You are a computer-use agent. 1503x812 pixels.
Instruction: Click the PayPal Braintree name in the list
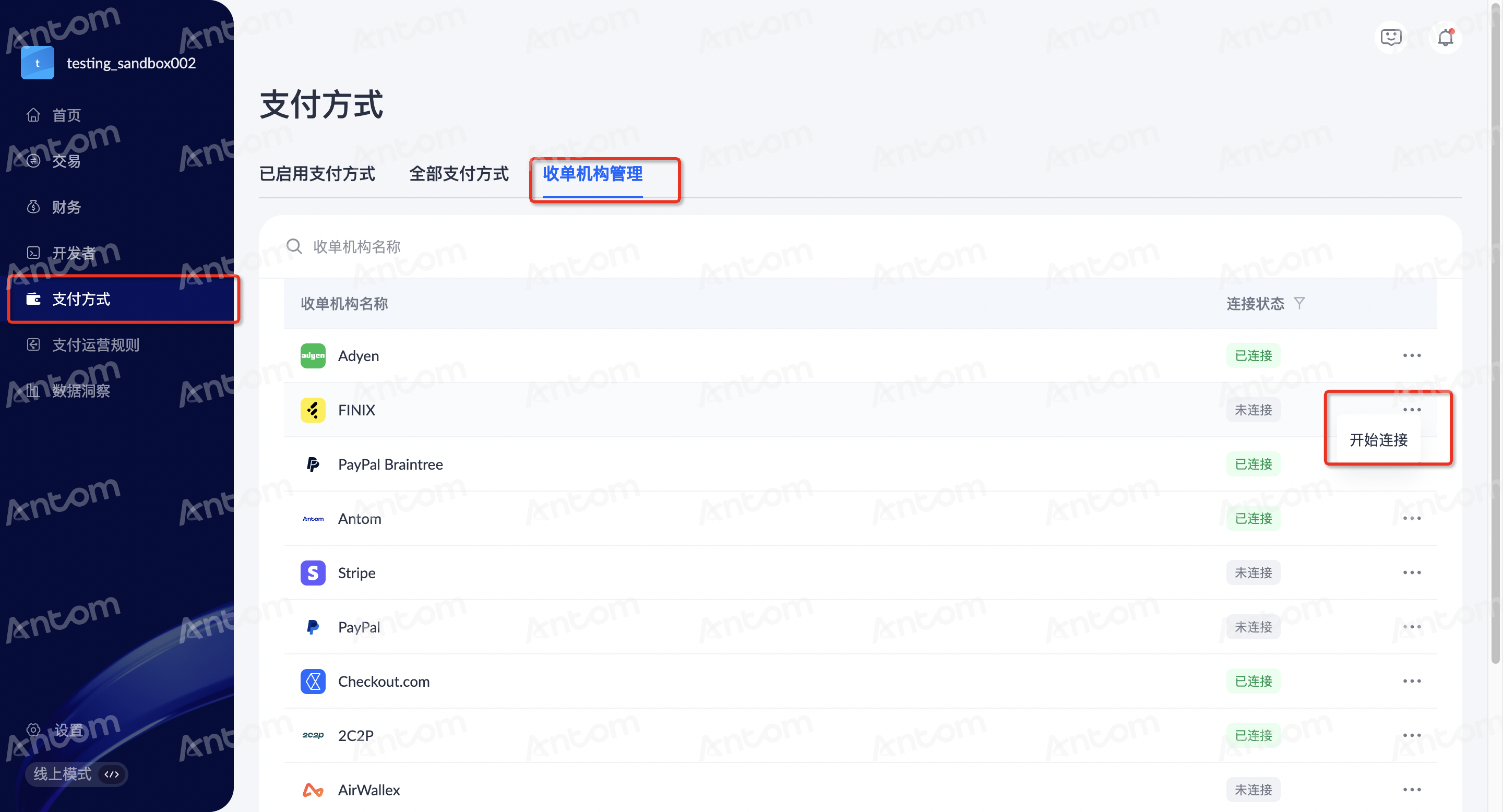point(390,464)
